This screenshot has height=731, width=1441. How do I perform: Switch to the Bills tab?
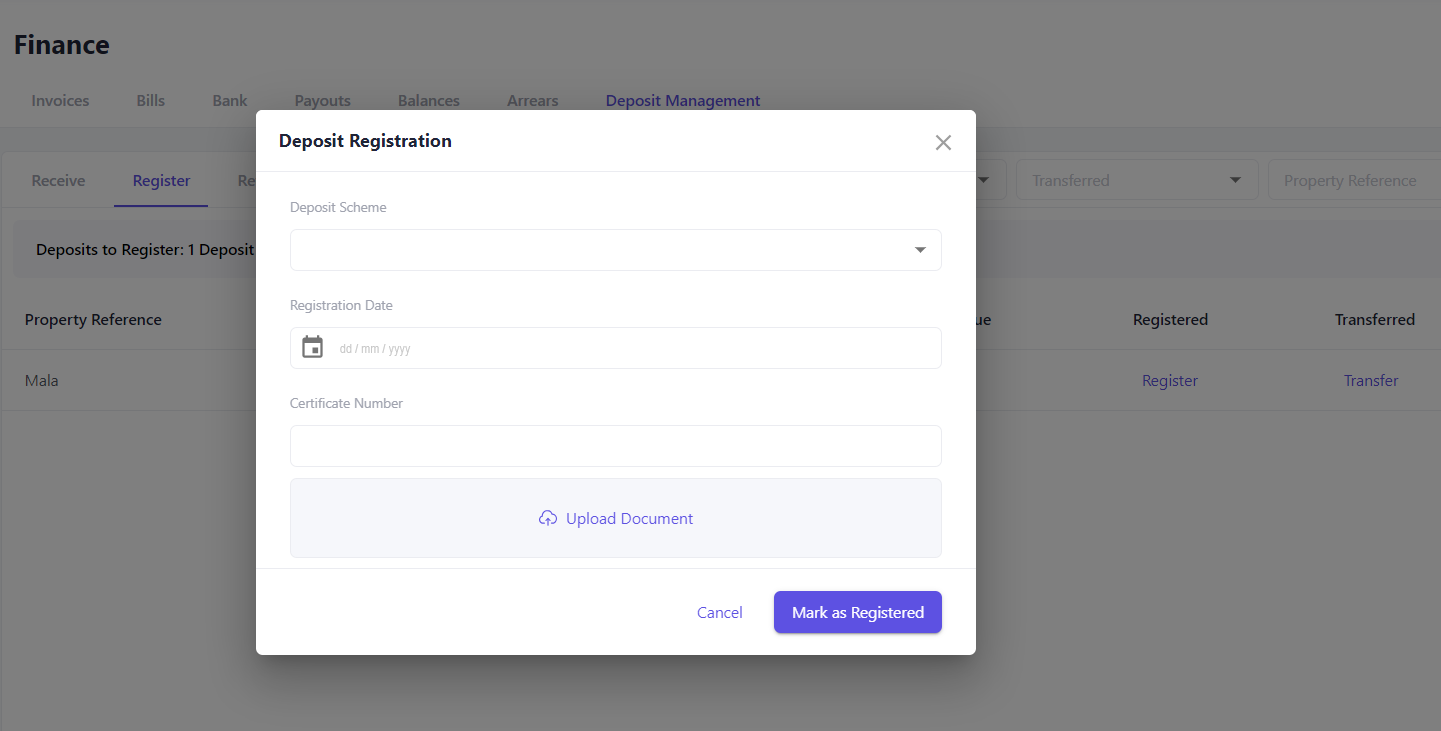click(150, 100)
